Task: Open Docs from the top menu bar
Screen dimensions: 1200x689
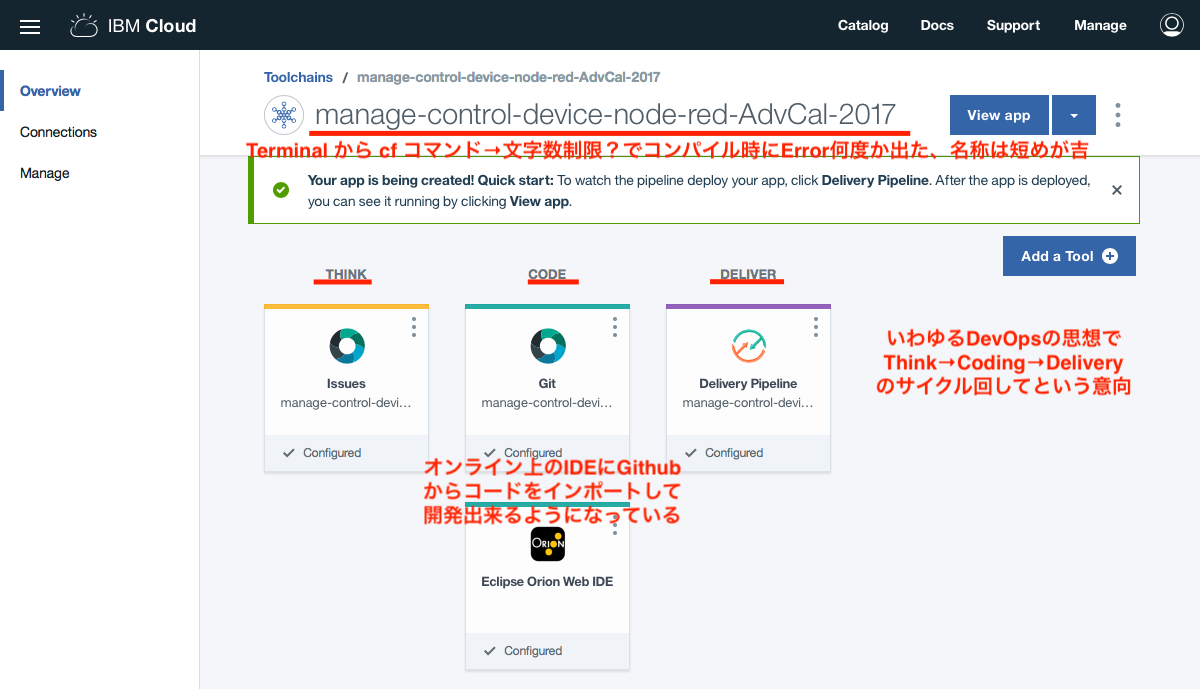Action: 937,25
